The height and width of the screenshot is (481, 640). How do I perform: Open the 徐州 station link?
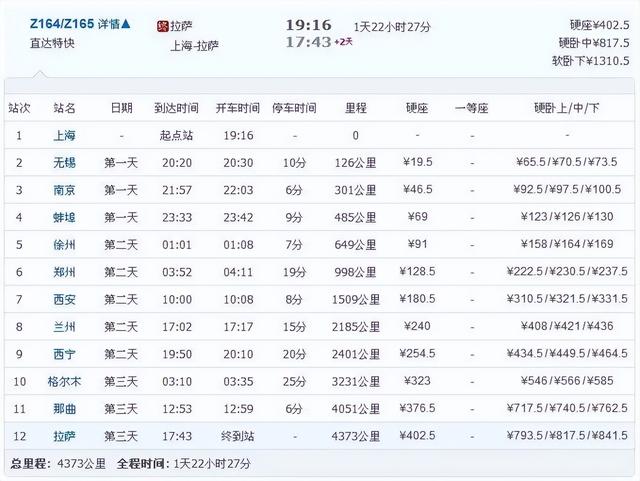click(64, 244)
